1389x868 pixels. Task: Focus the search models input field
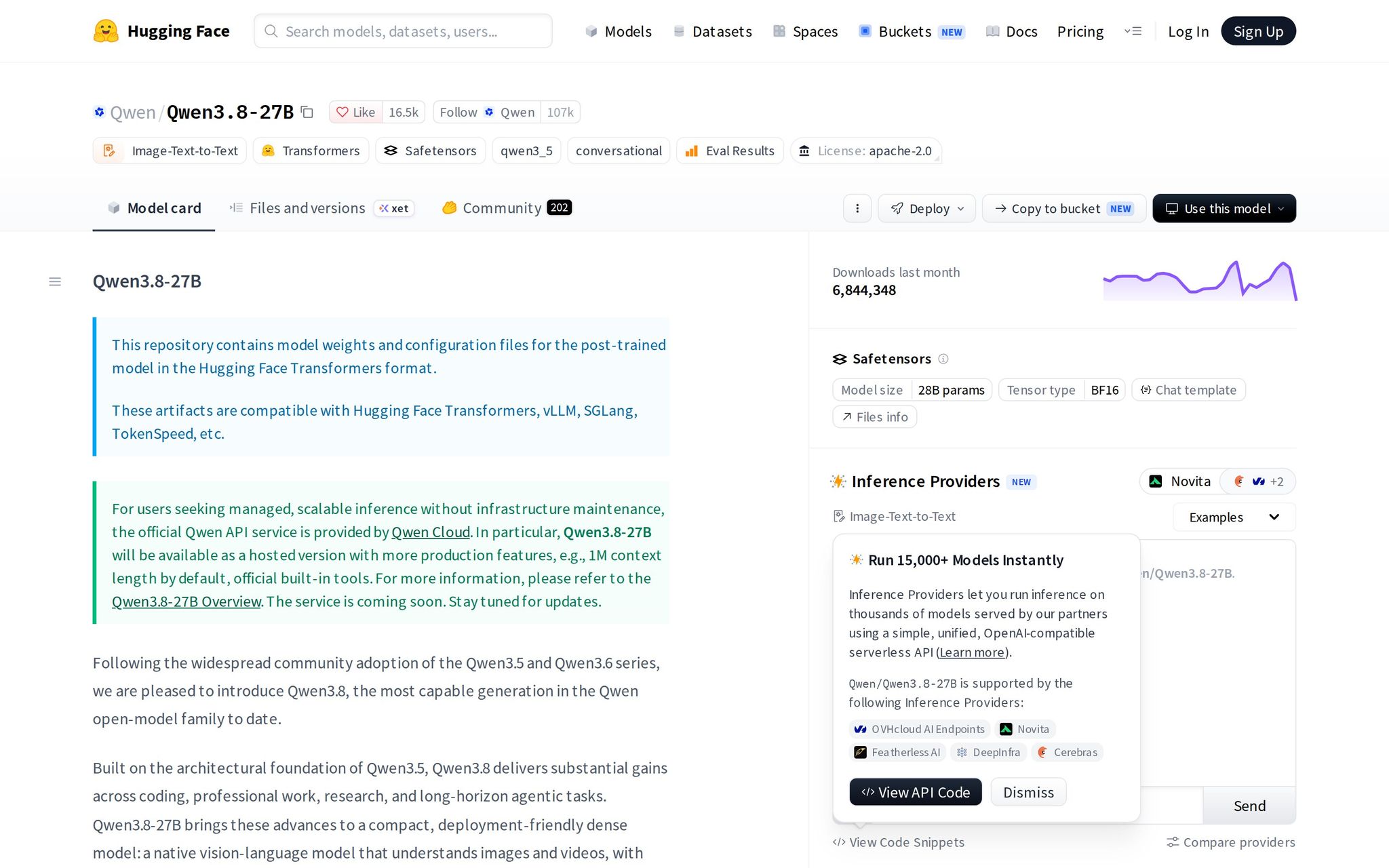point(403,31)
